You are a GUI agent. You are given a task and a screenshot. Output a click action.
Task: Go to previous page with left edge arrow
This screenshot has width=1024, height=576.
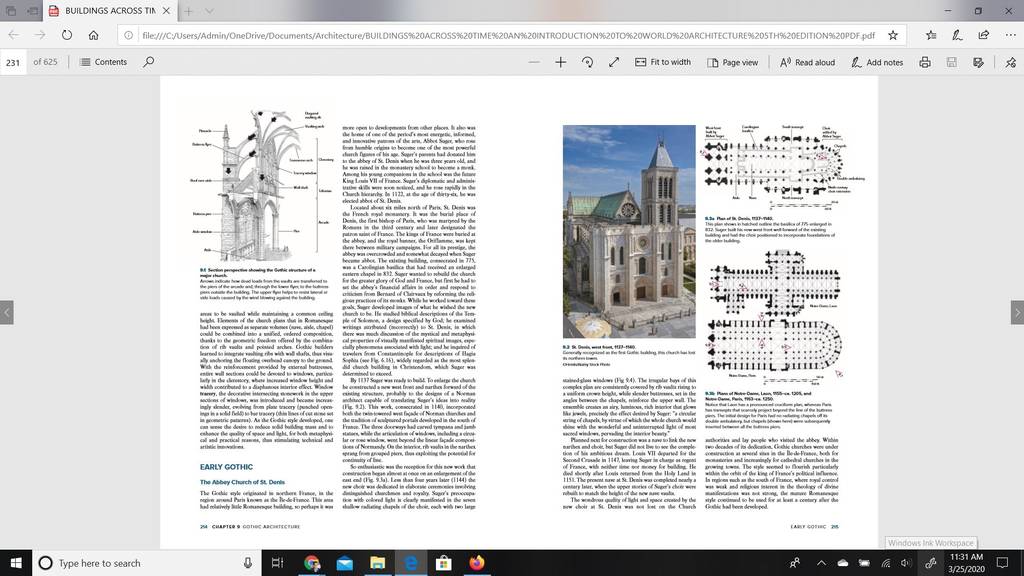coord(7,312)
